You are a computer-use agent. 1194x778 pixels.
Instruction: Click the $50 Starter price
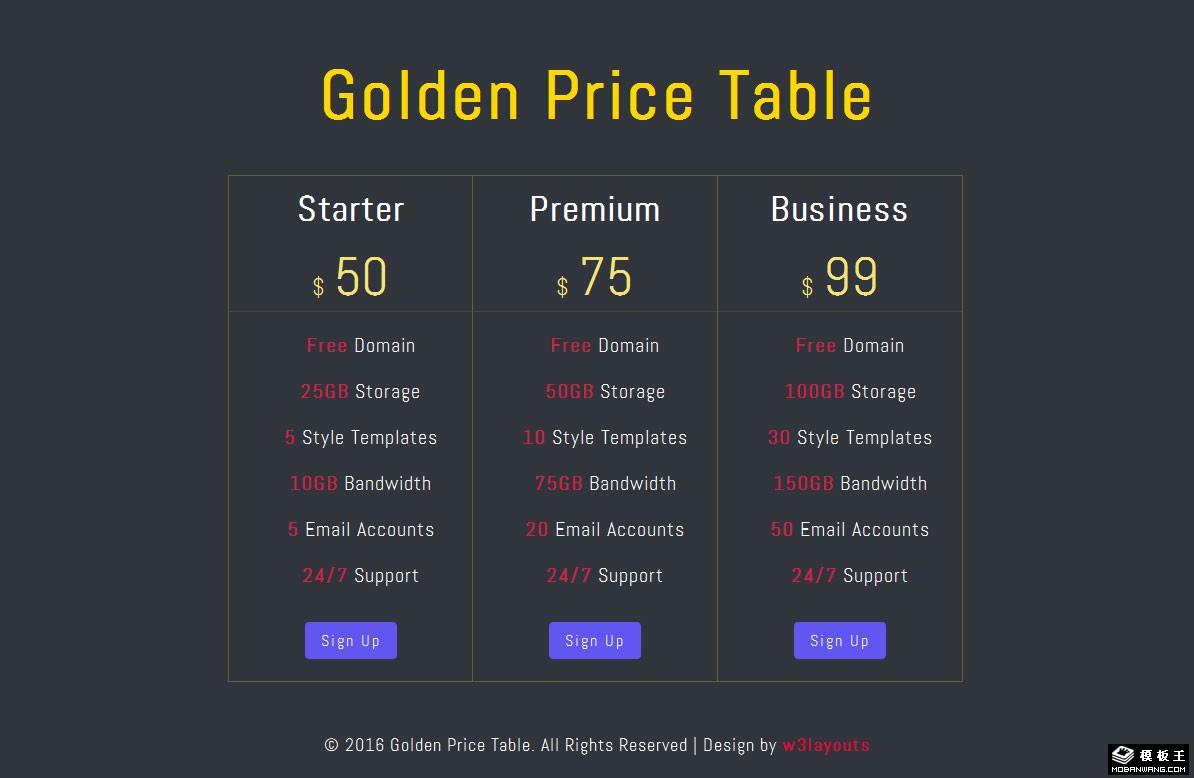pos(351,278)
